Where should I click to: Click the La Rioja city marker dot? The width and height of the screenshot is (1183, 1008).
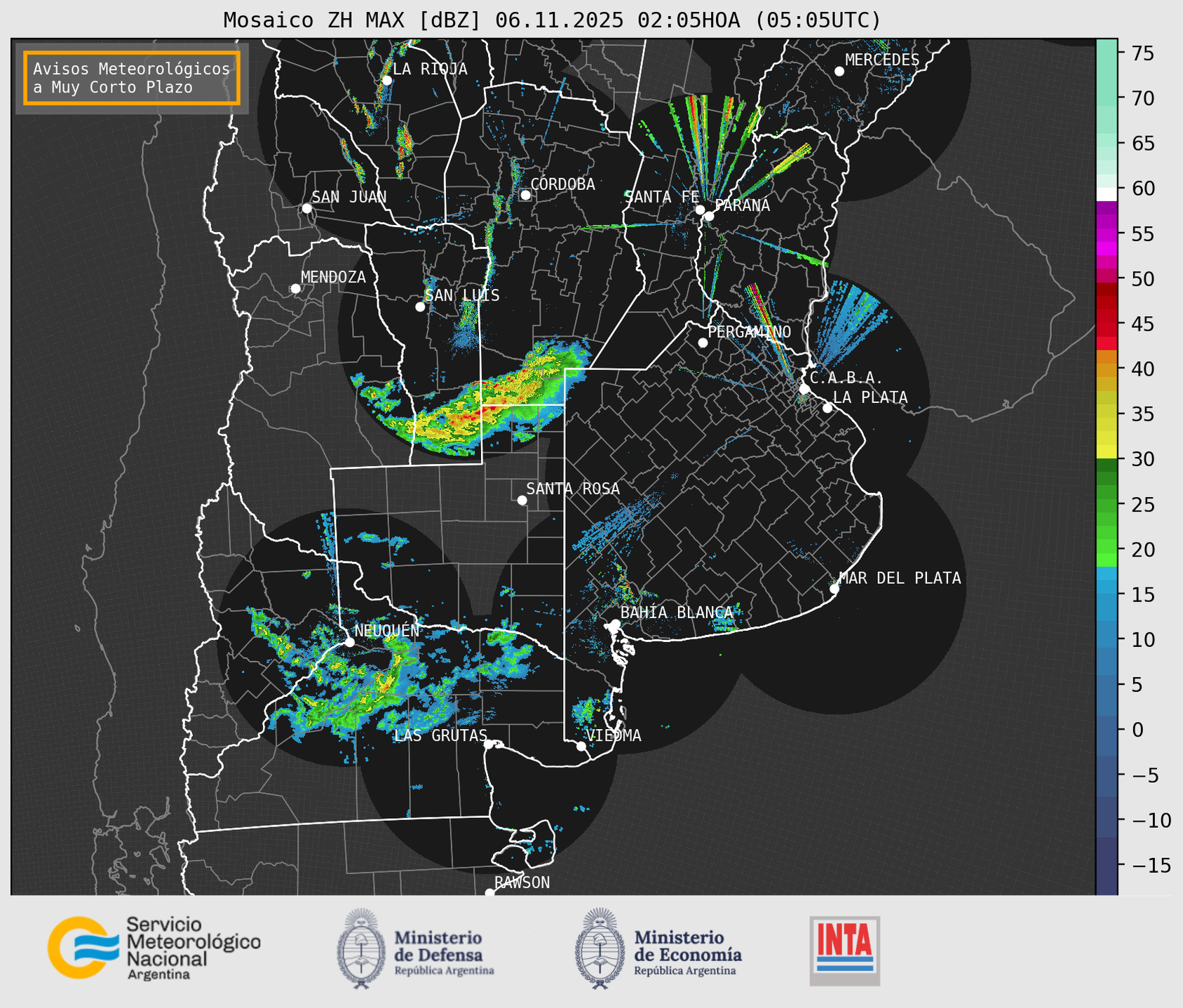point(386,81)
